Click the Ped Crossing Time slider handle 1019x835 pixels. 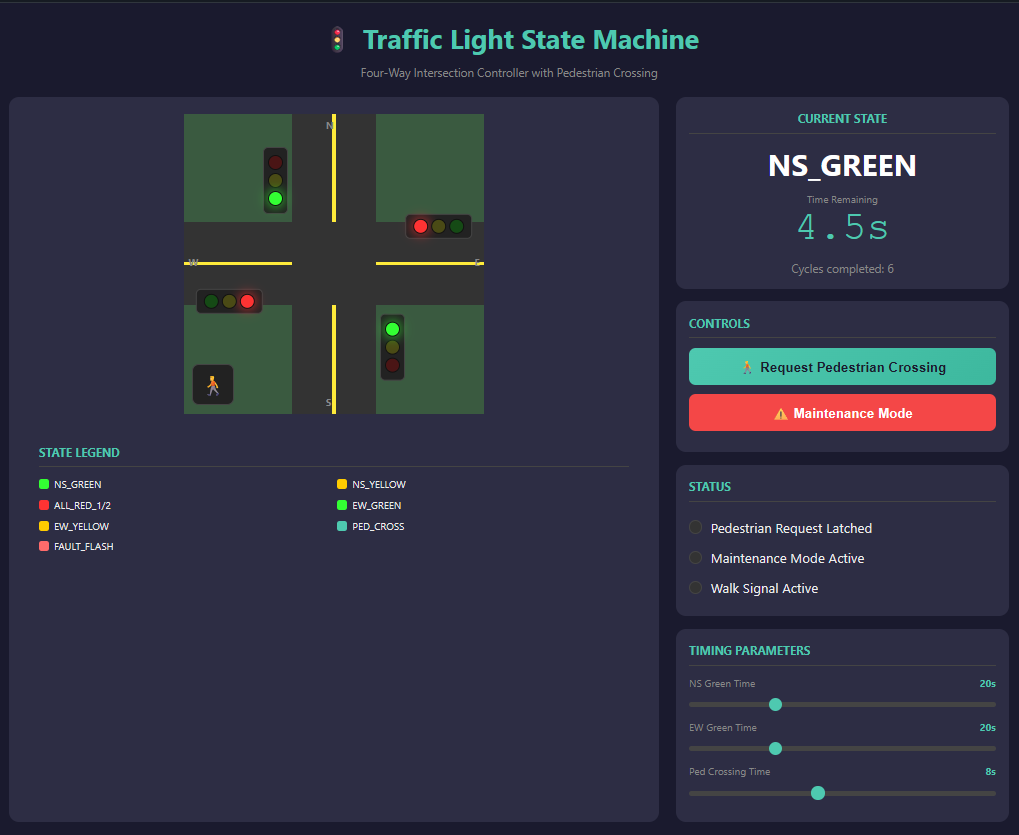[818, 793]
